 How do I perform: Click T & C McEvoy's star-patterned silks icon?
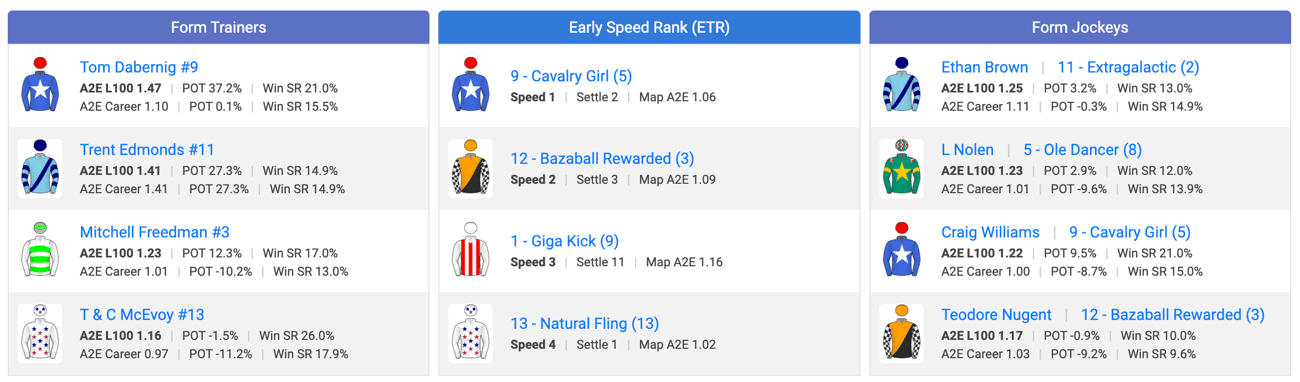click(x=40, y=333)
